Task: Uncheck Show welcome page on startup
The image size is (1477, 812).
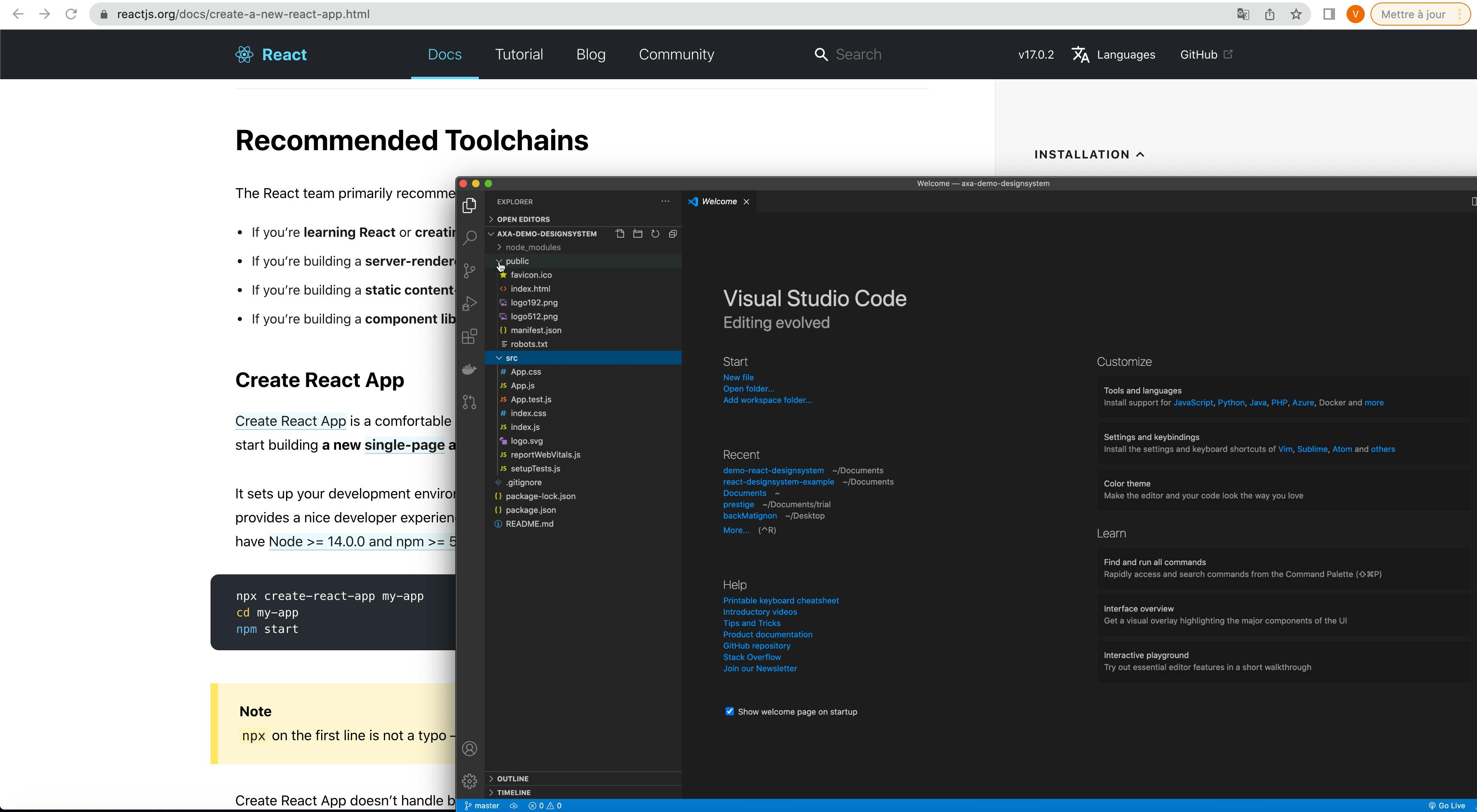Action: tap(729, 711)
